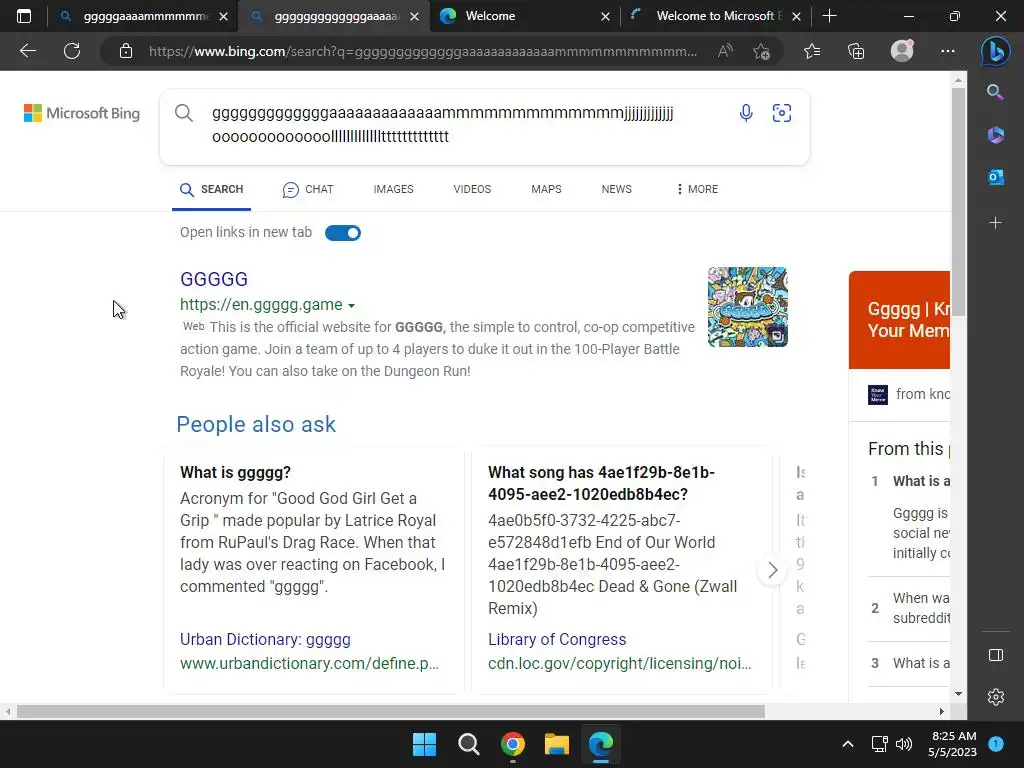Screen dimensions: 1024x768
Task: Open Outlook in the sidebar
Action: (995, 177)
